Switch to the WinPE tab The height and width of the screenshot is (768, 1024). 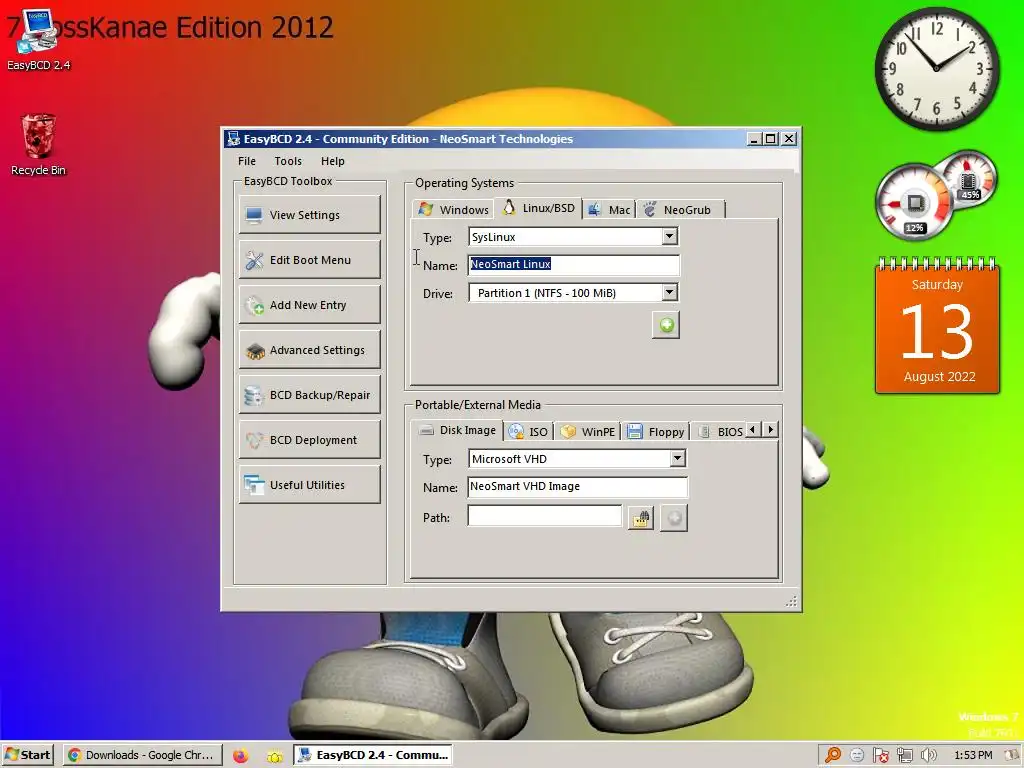588,432
